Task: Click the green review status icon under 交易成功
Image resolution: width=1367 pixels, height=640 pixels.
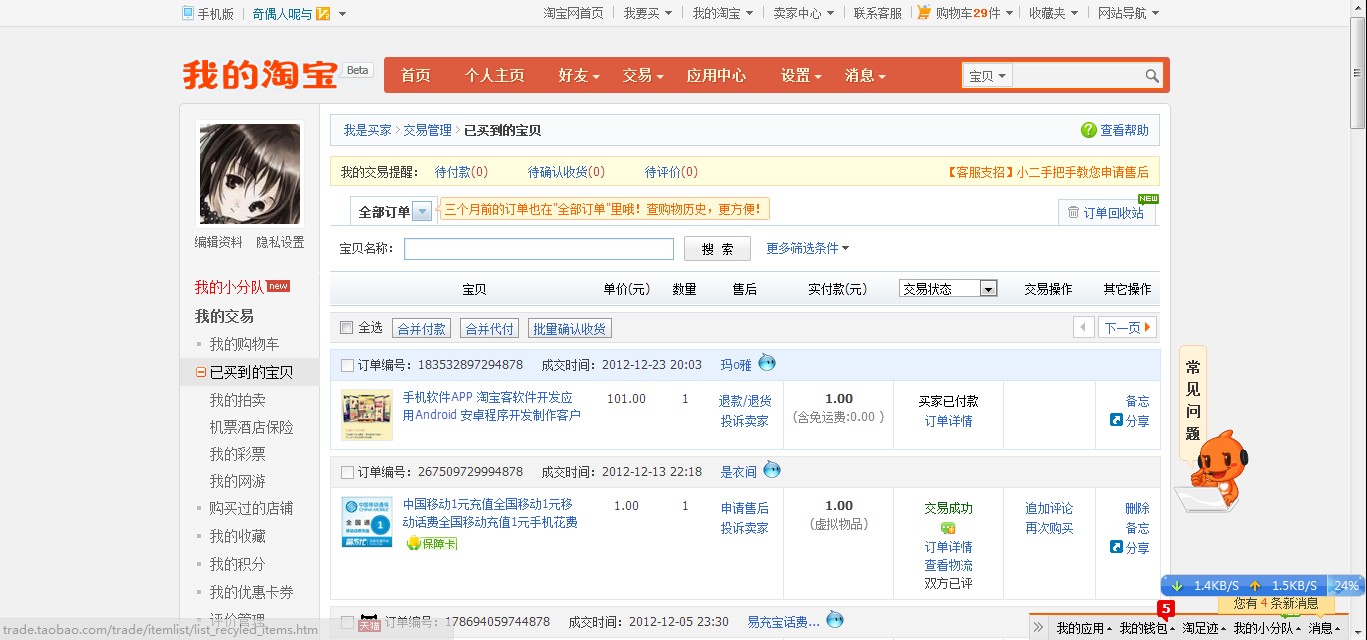Action: pos(948,528)
